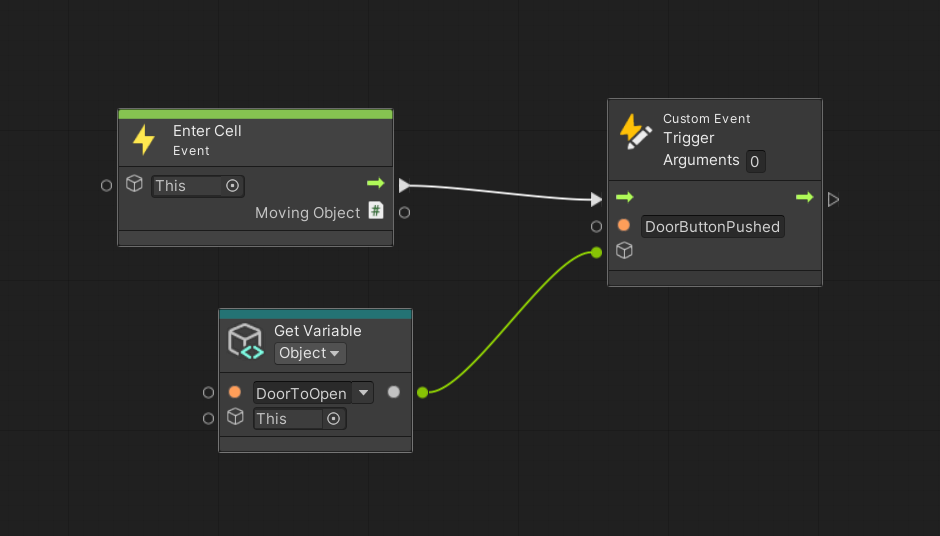Image resolution: width=940 pixels, height=536 pixels.
Task: Select the Enter Cell node title
Action: point(207,131)
